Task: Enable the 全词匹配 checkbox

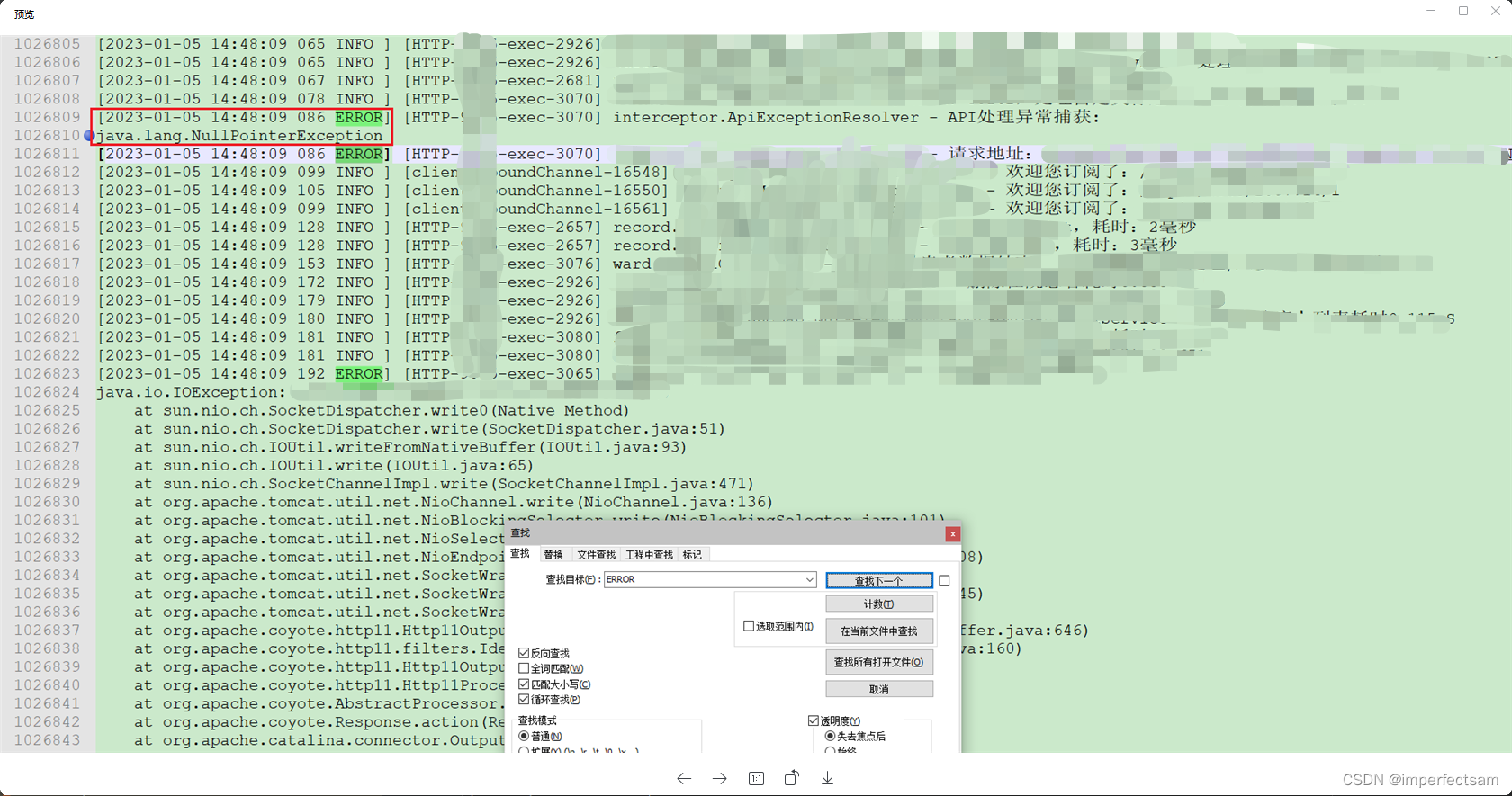Action: tap(524, 668)
